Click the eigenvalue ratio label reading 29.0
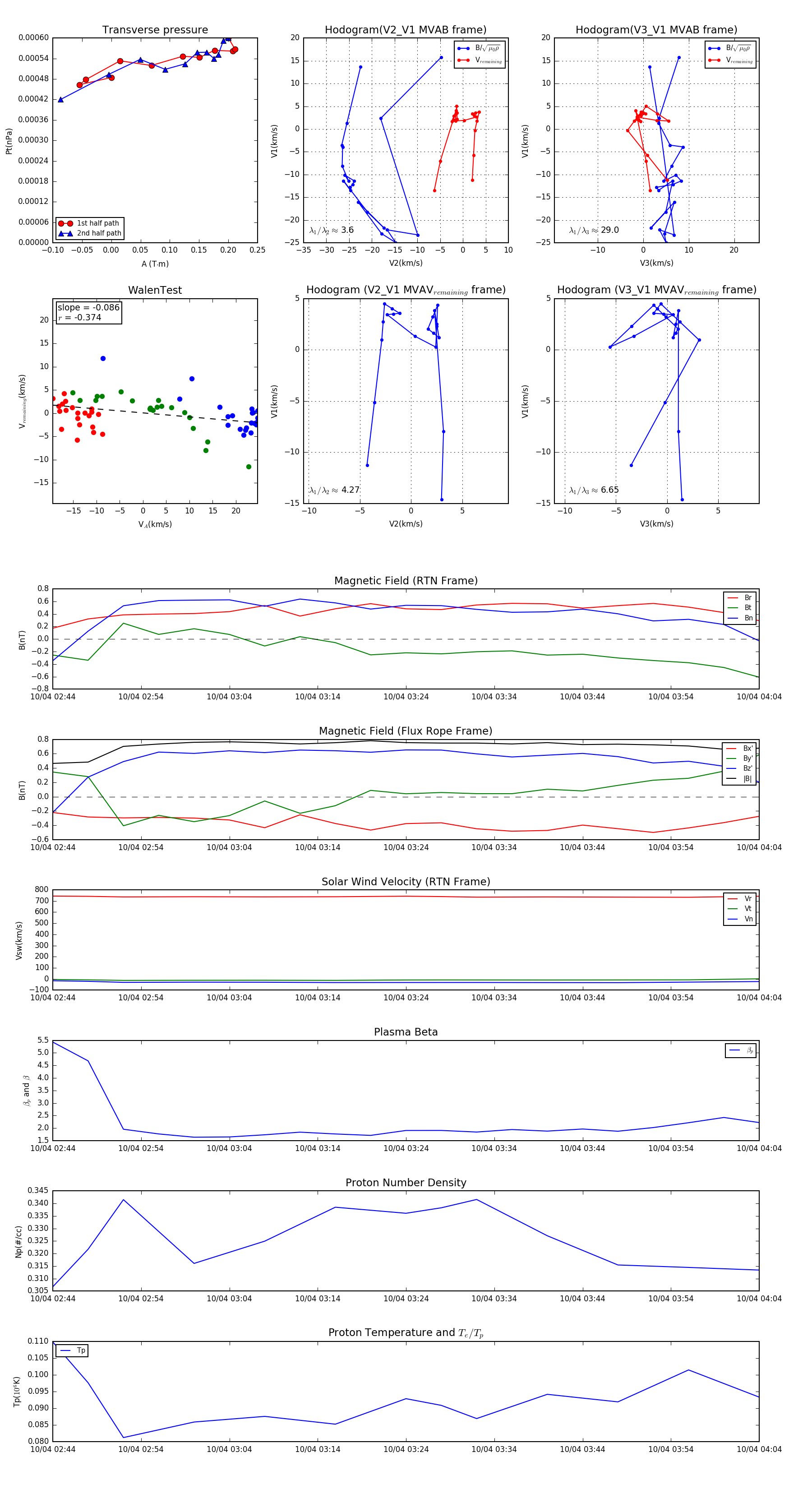 pos(594,230)
